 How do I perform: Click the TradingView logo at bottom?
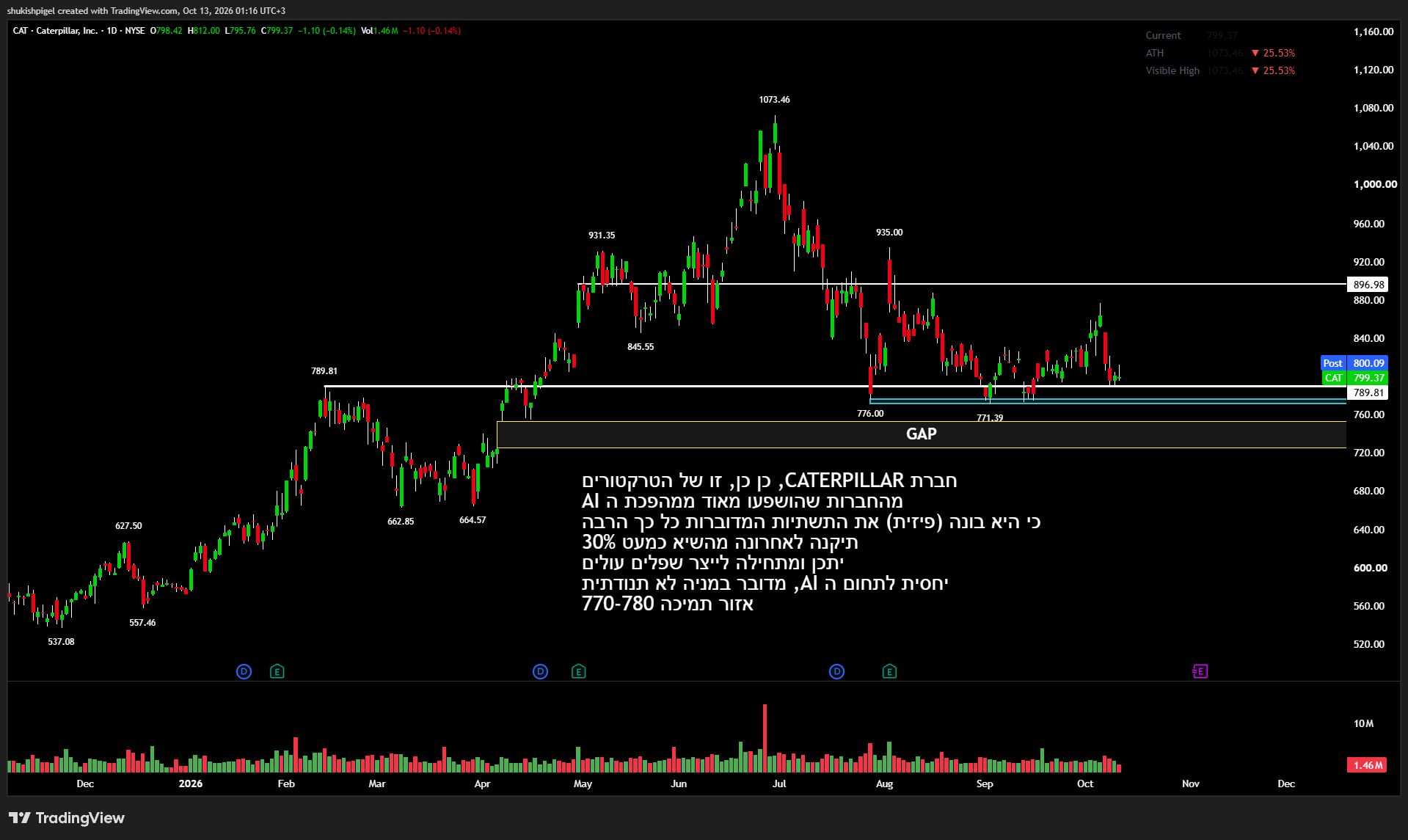[67, 818]
